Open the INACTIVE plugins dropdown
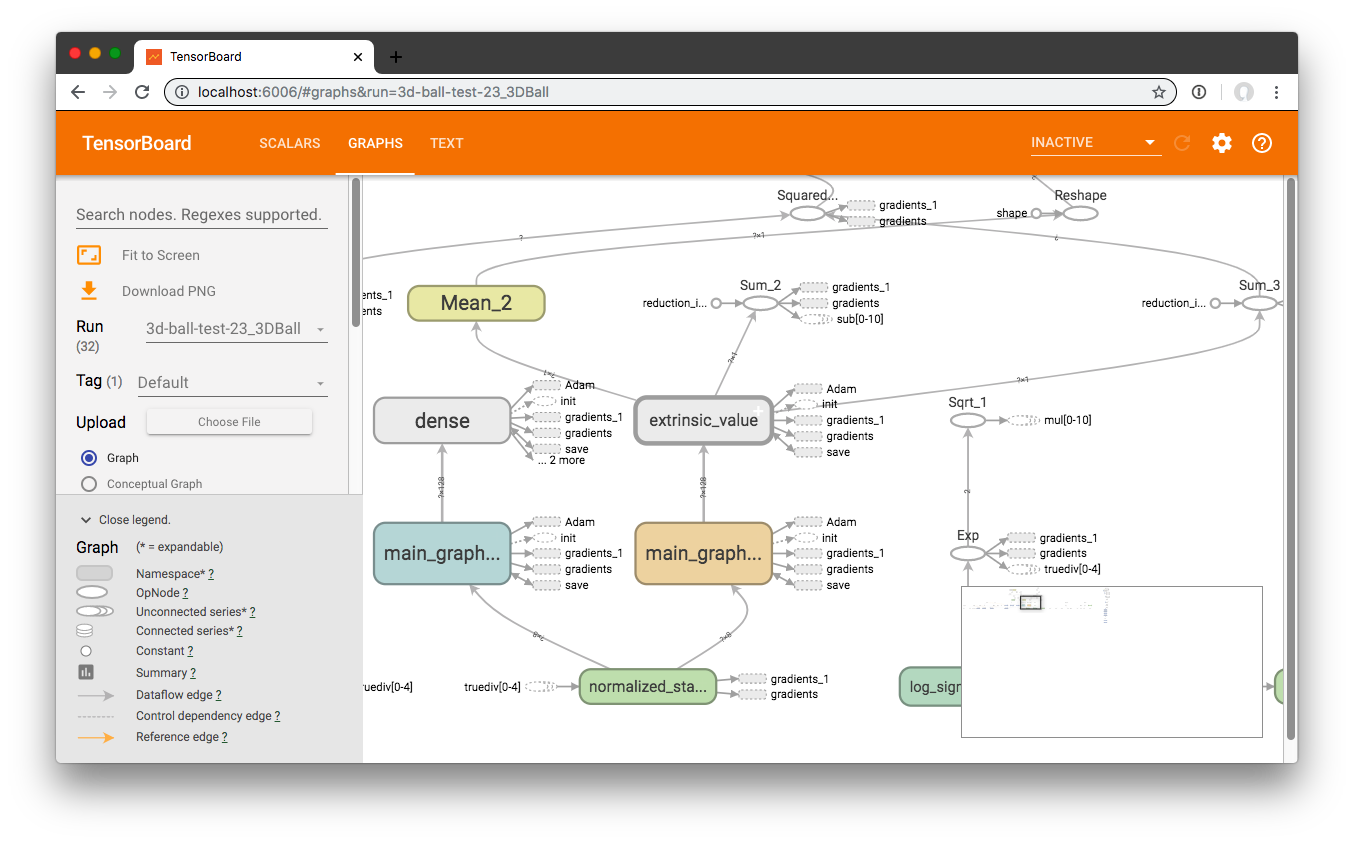This screenshot has width=1354, height=843. 1096,143
